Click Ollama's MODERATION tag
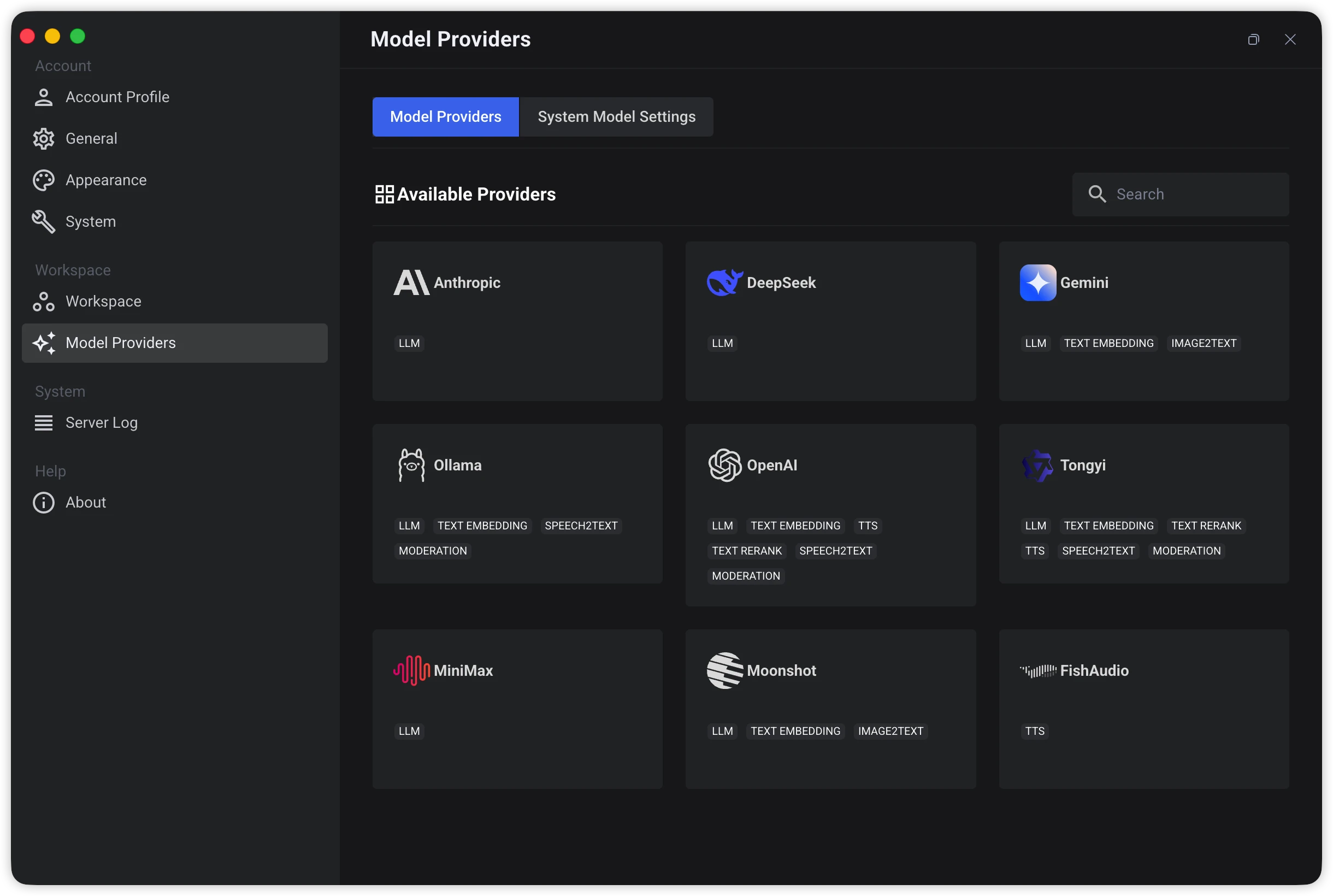Viewport: 1333px width, 896px height. tap(433, 551)
